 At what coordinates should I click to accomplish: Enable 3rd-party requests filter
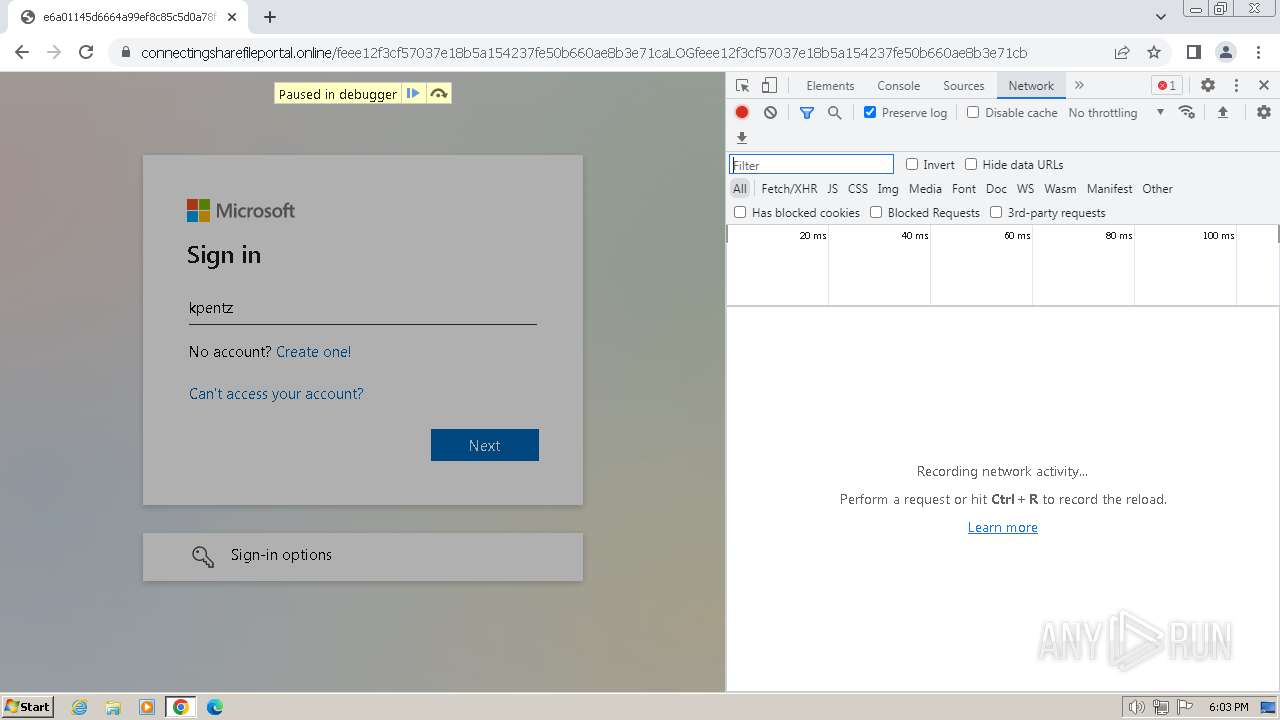[996, 212]
